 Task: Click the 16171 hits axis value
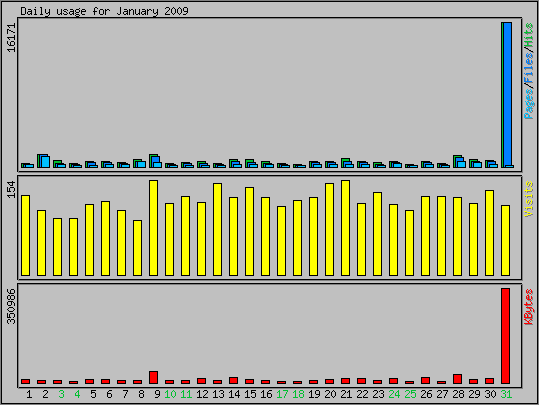[11, 37]
